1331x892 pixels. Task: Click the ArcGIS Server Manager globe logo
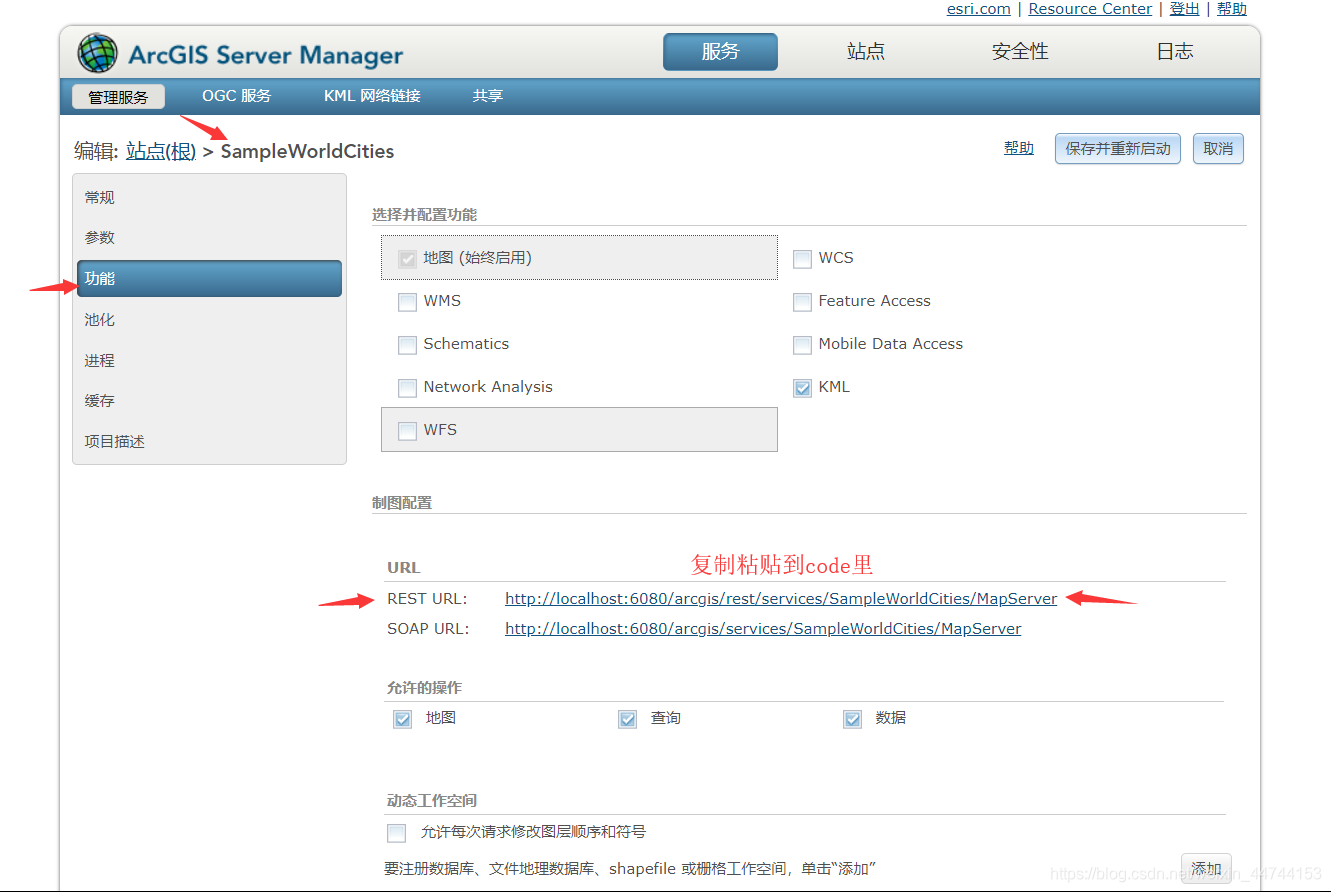[97, 53]
